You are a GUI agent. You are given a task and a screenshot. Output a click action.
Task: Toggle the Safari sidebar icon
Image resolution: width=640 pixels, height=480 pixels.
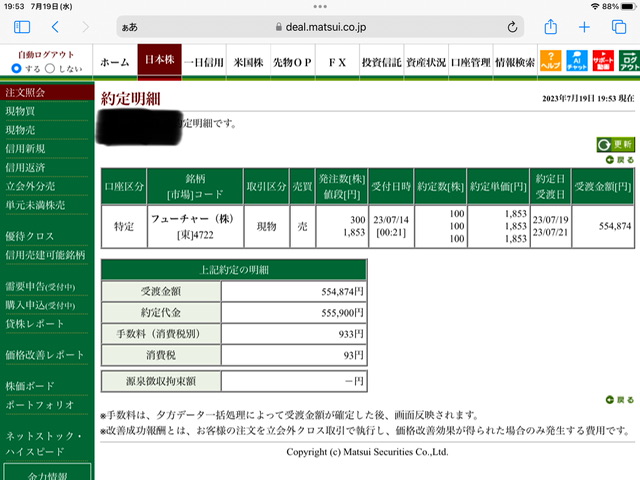pos(22,27)
